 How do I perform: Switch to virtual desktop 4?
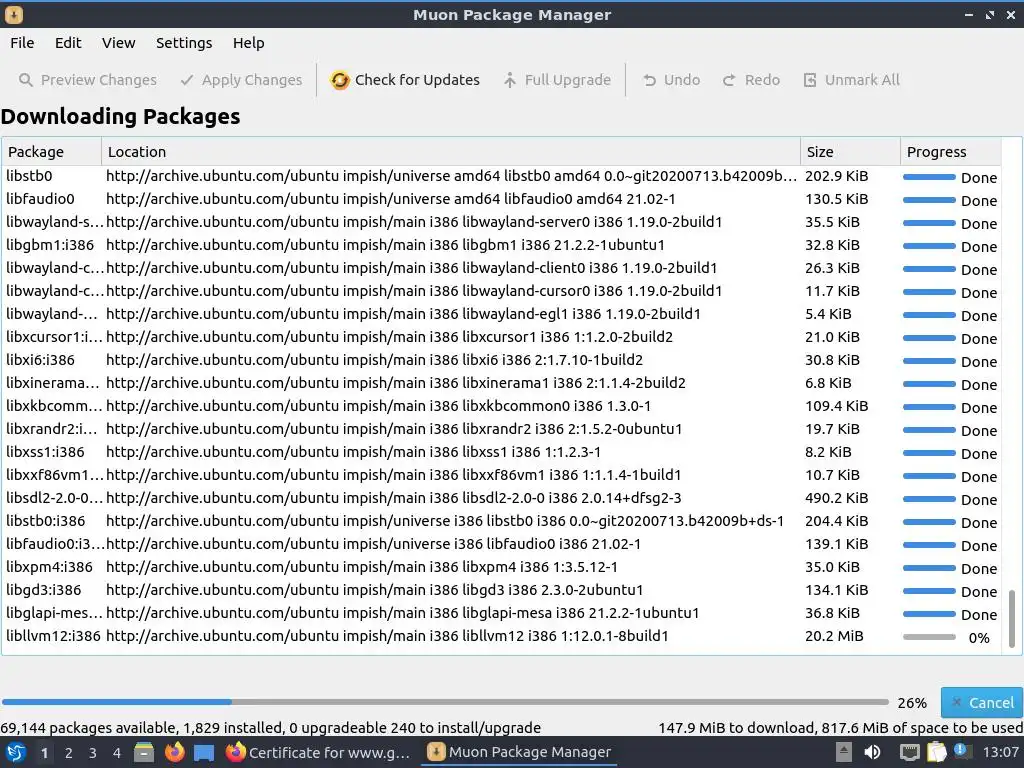pyautogui.click(x=117, y=753)
